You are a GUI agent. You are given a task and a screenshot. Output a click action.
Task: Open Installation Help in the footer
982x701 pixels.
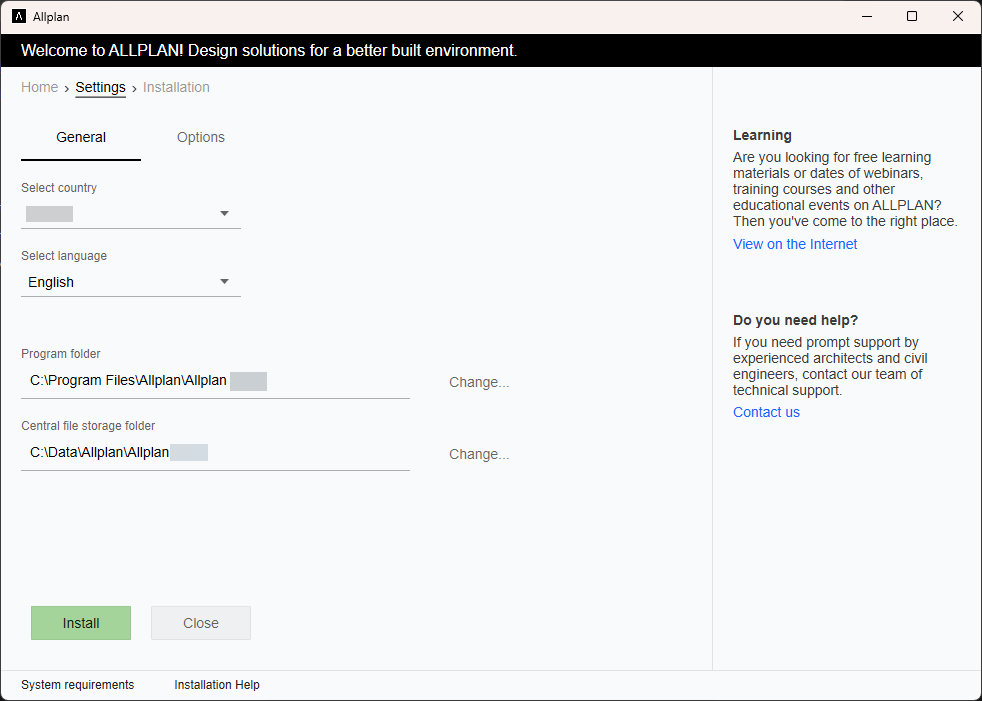(217, 685)
